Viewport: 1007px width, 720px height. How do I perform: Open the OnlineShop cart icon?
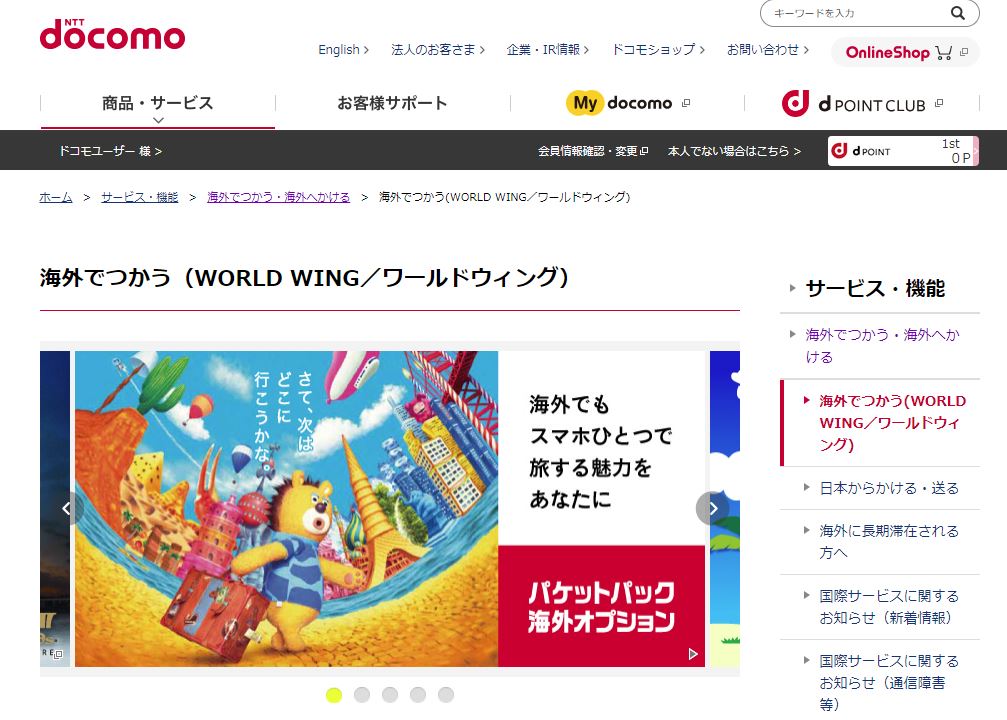tap(943, 53)
